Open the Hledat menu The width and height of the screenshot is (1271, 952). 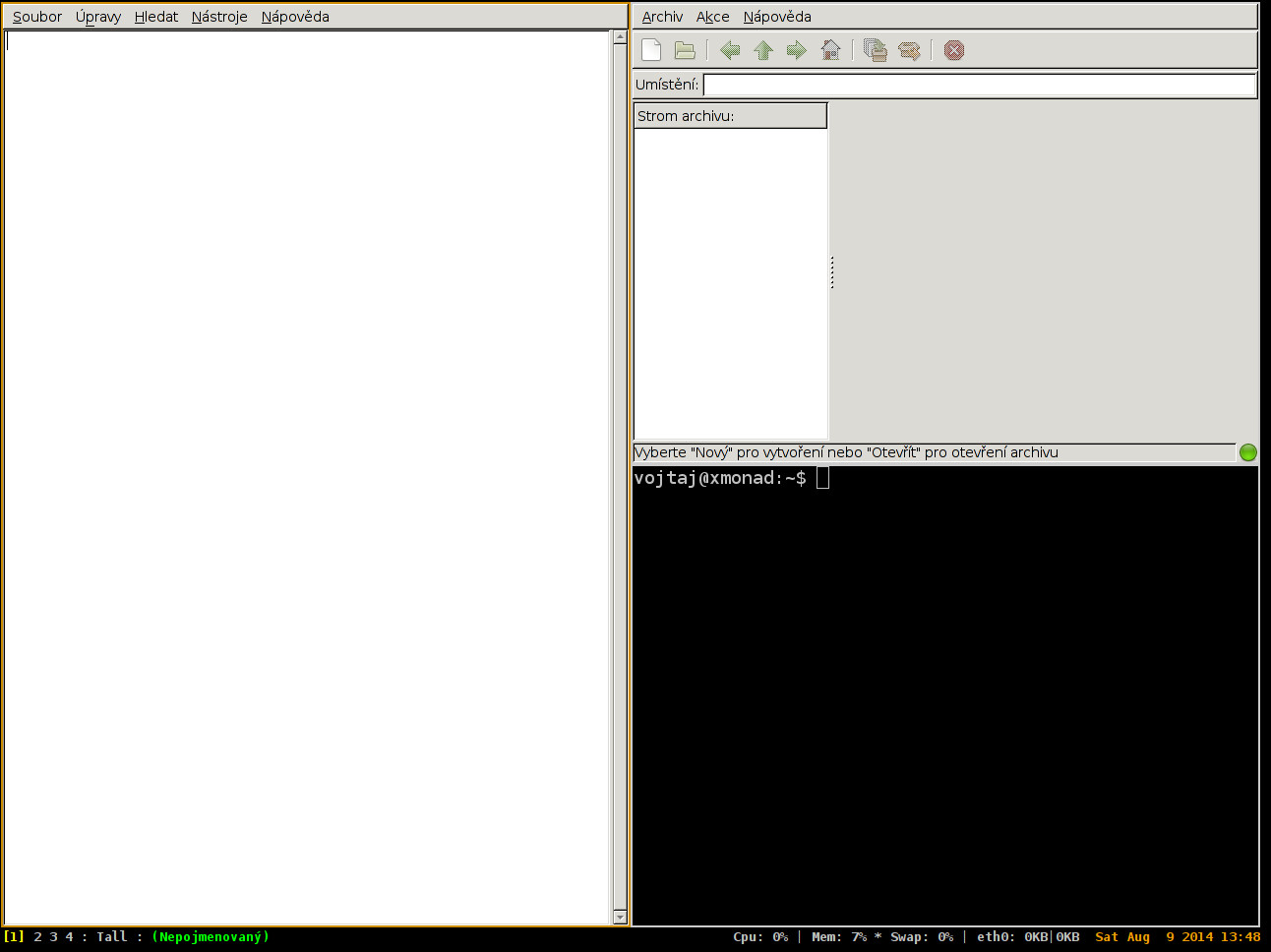(156, 17)
